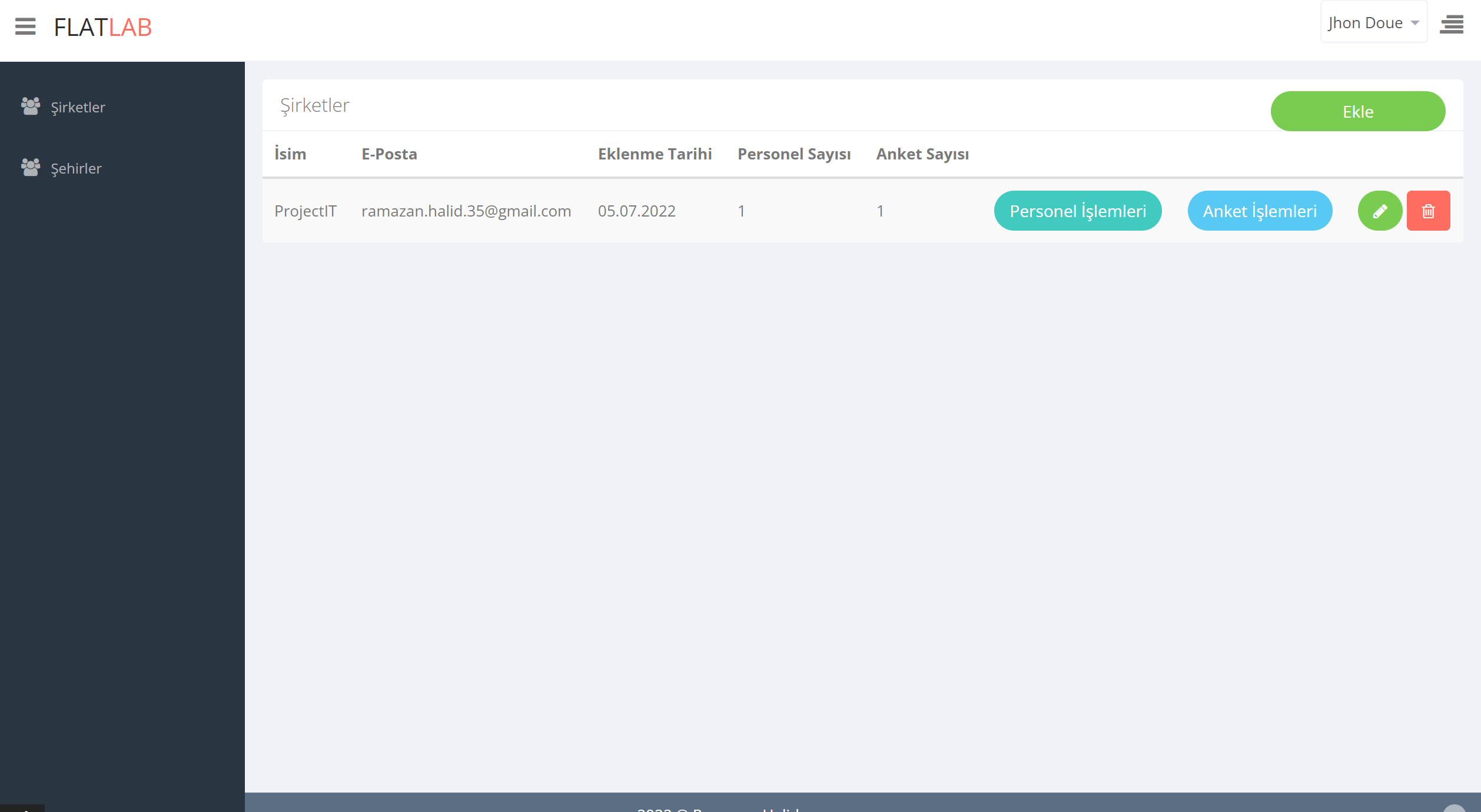The height and width of the screenshot is (812, 1481).
Task: Open Anket İşlemleri for ProjectIT
Action: coord(1260,210)
